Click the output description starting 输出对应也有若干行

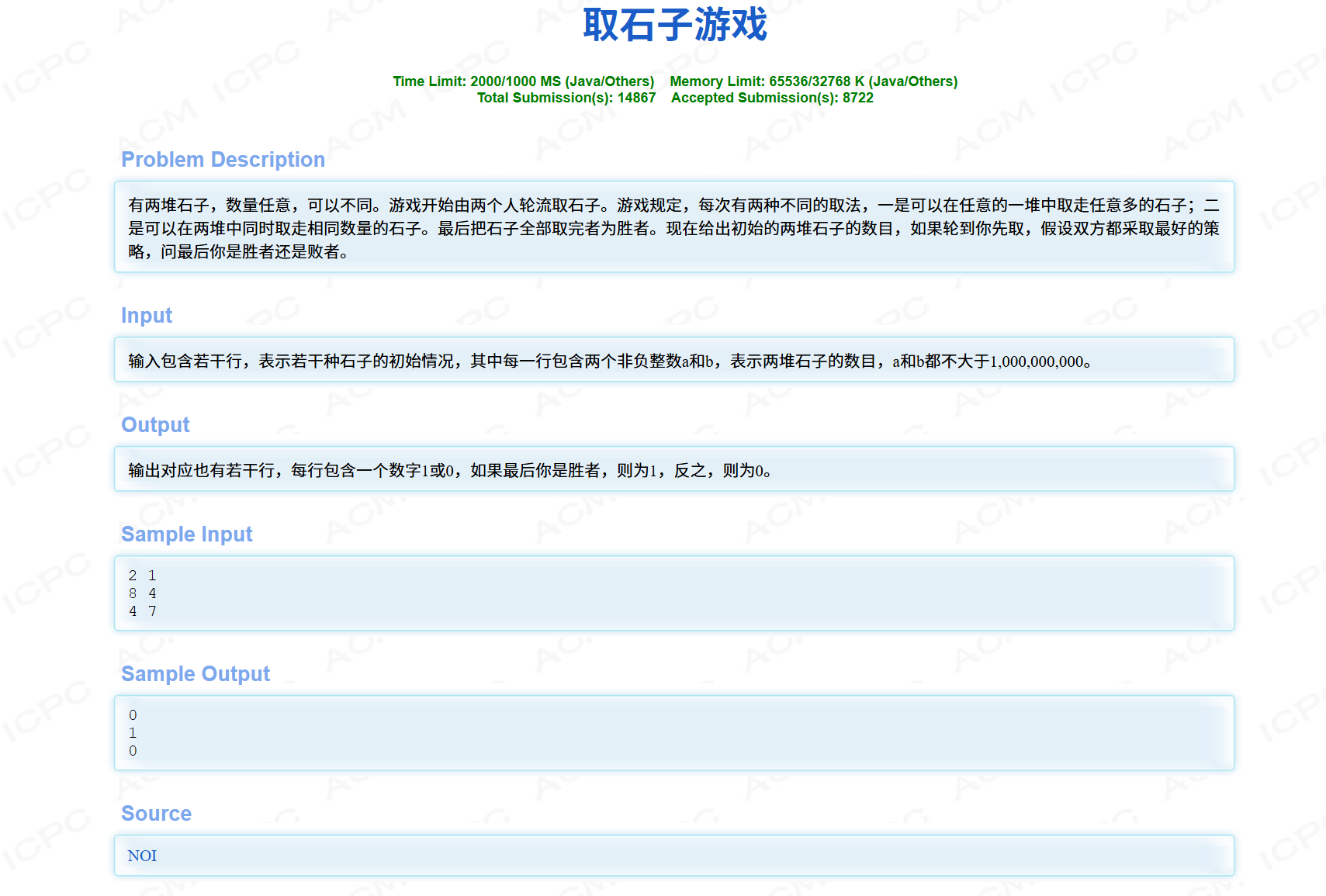pos(450,470)
